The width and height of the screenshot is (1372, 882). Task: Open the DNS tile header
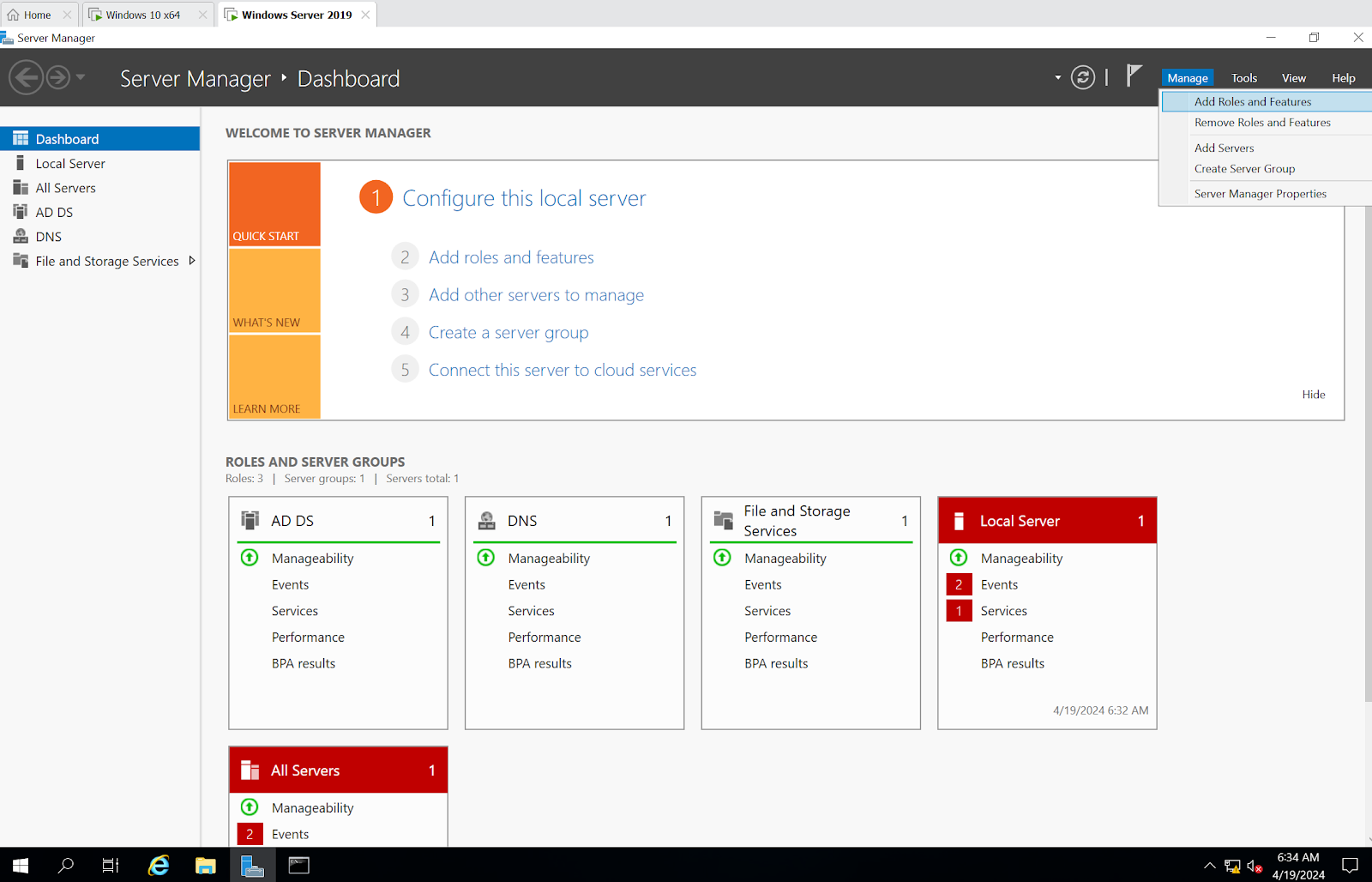575,521
